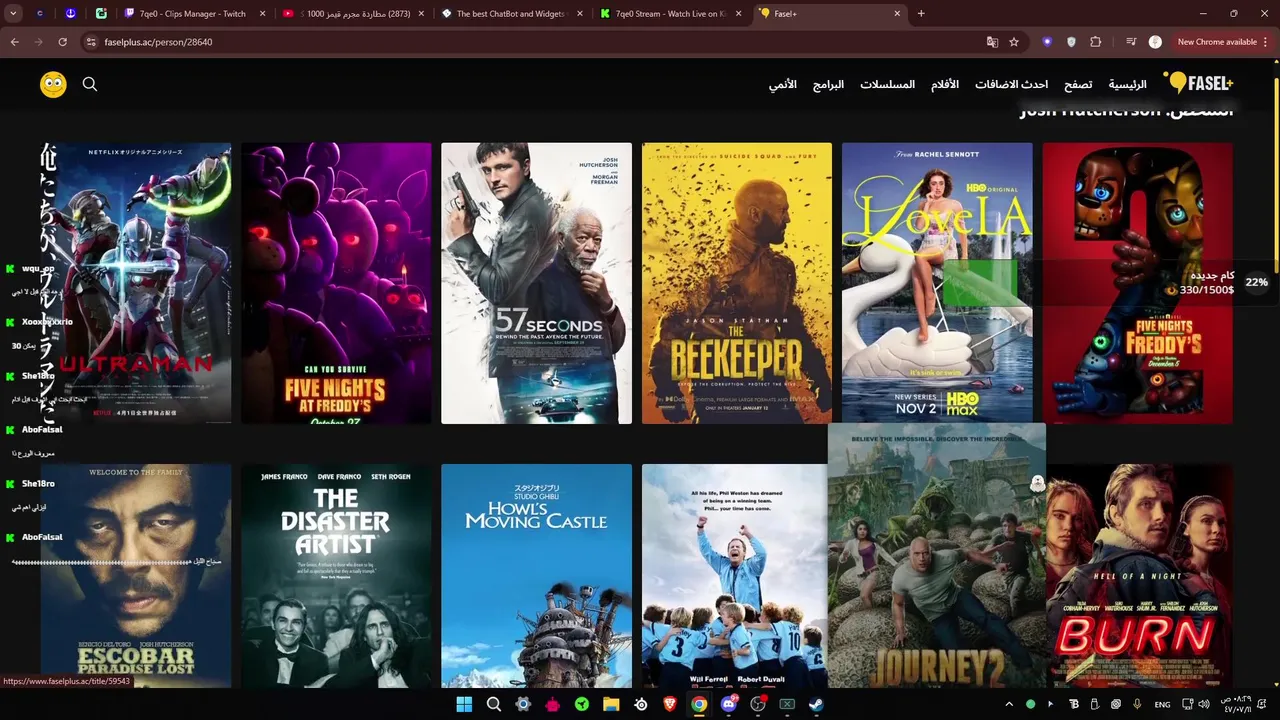The image size is (1280, 720).
Task: Open the Chrome extensions puzzle icon
Action: click(1096, 42)
